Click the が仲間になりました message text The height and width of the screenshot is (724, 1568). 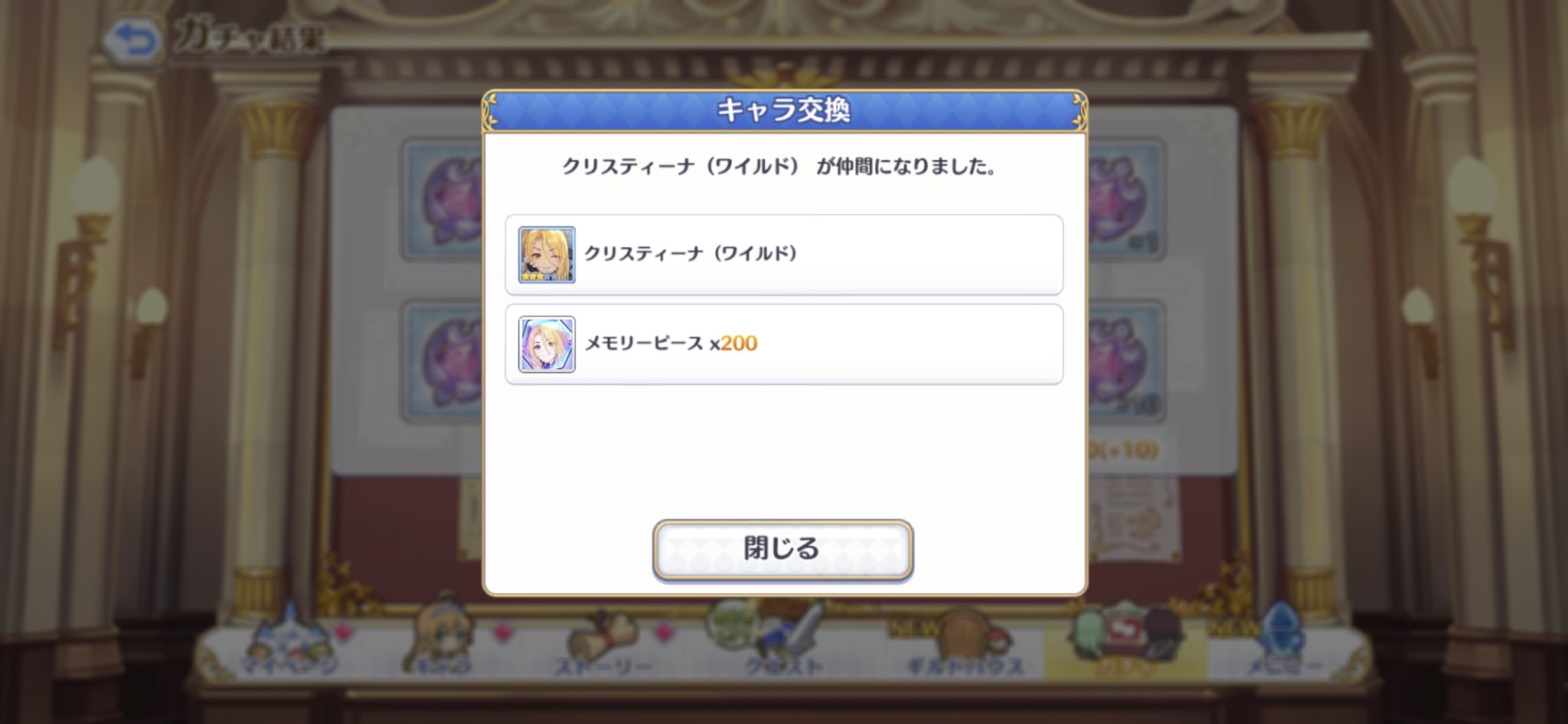[906, 167]
